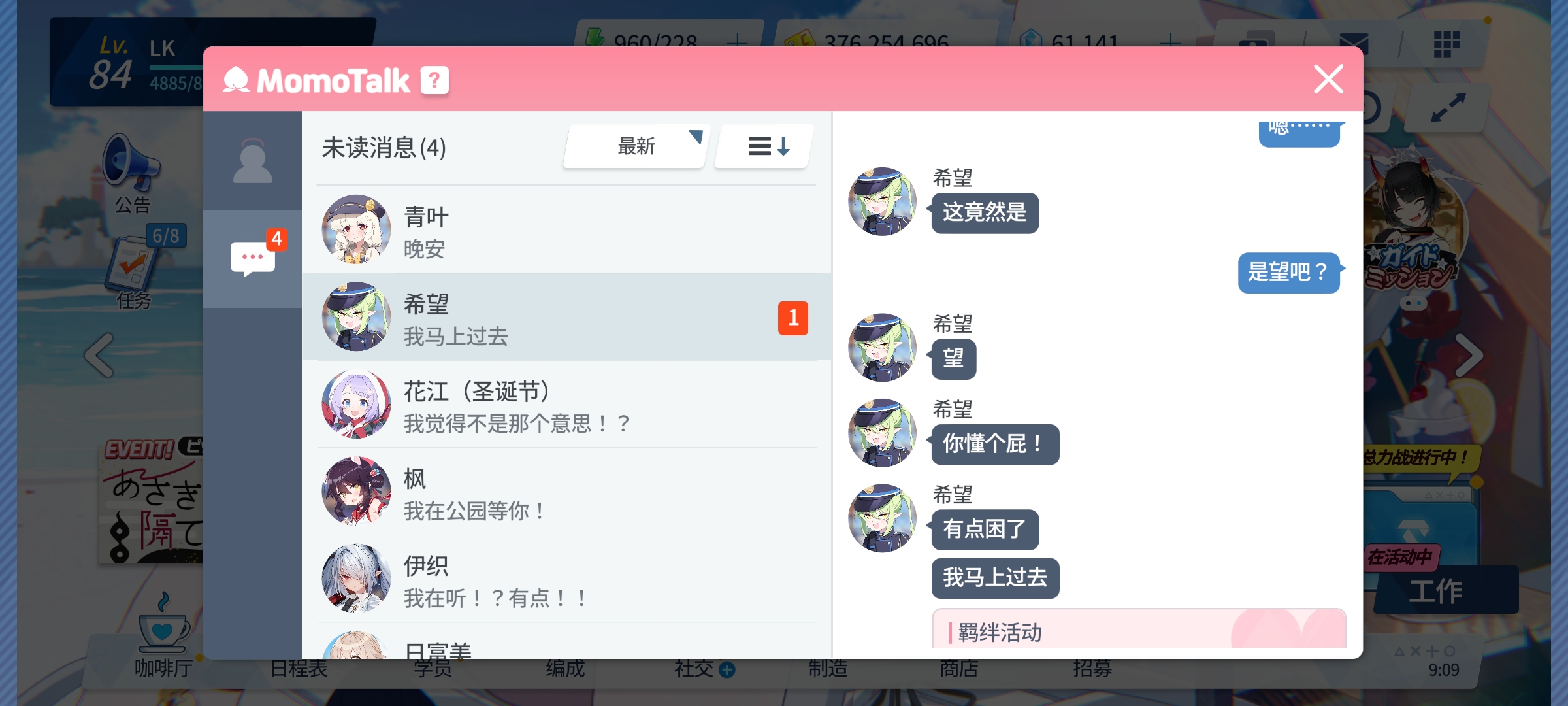Viewport: 1568px width, 706px height.
Task: Open the grid menu icon at the top right
Action: coord(1446,43)
